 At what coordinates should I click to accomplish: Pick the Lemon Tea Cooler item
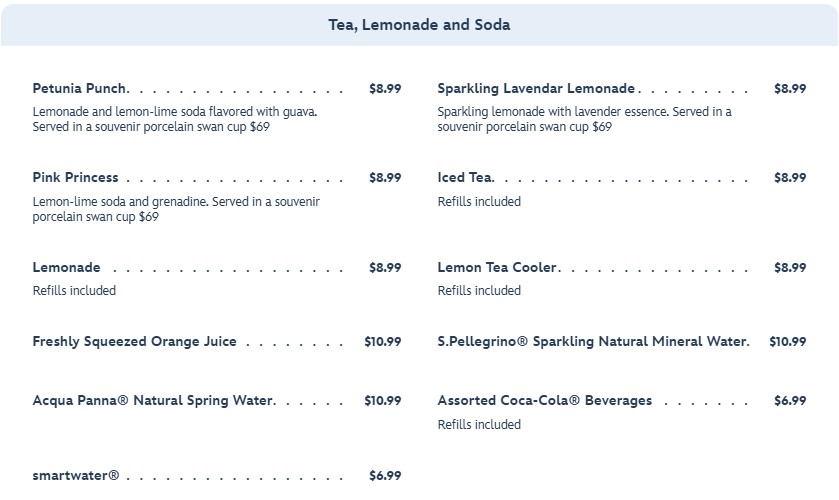pyautogui.click(x=497, y=267)
